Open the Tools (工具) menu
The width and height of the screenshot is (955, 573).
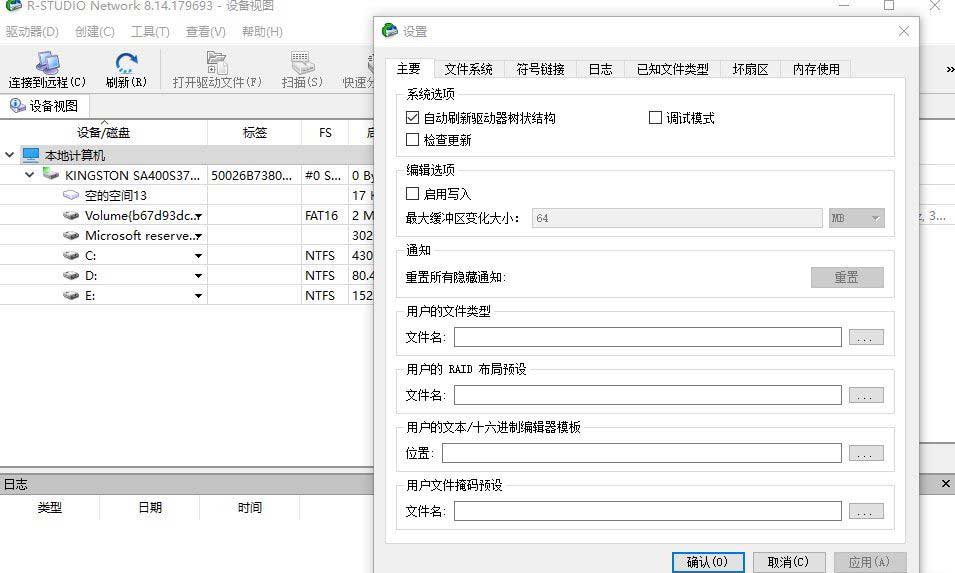click(150, 32)
